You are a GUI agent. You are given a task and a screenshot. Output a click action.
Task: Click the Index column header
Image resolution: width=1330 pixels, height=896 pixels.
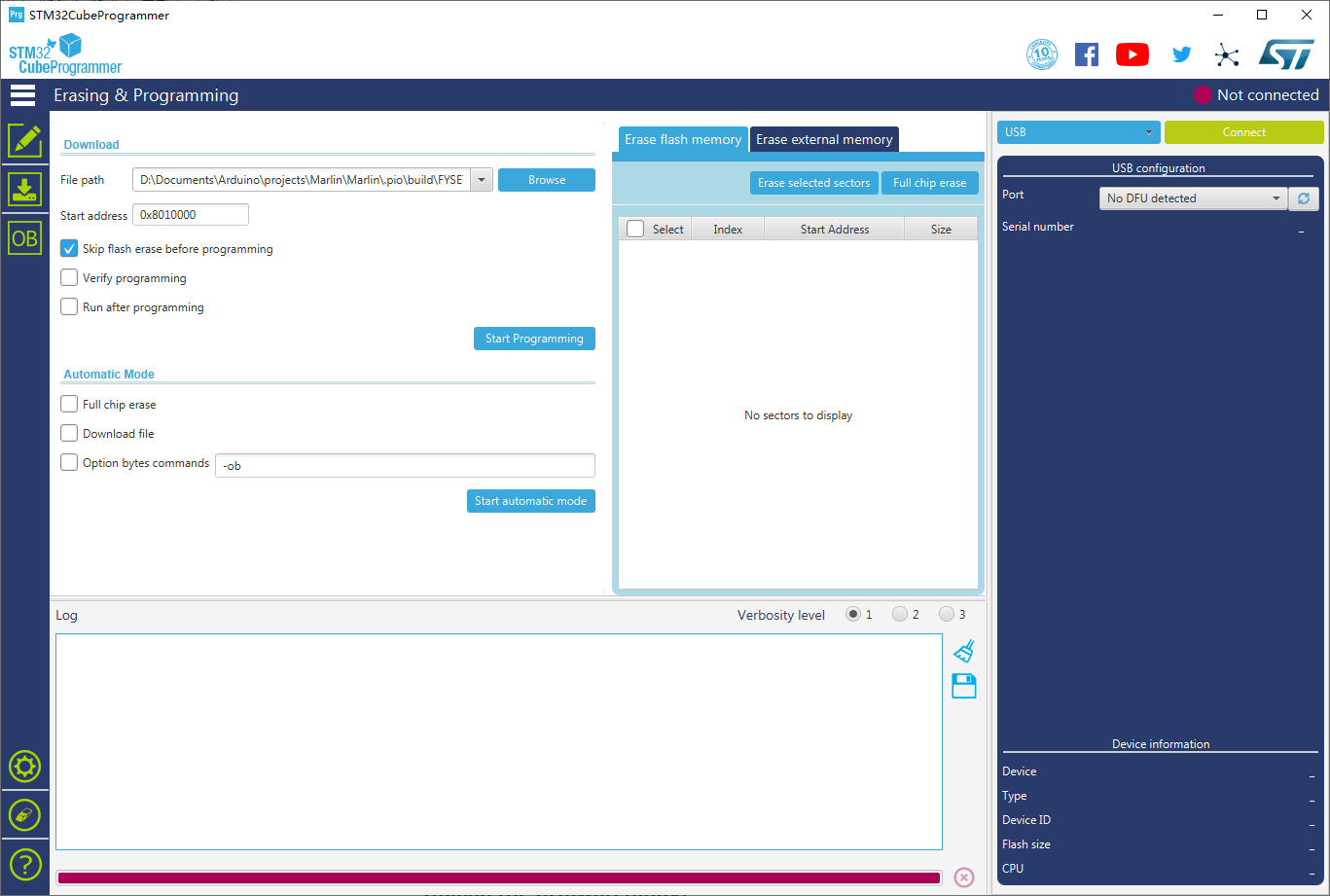point(728,230)
